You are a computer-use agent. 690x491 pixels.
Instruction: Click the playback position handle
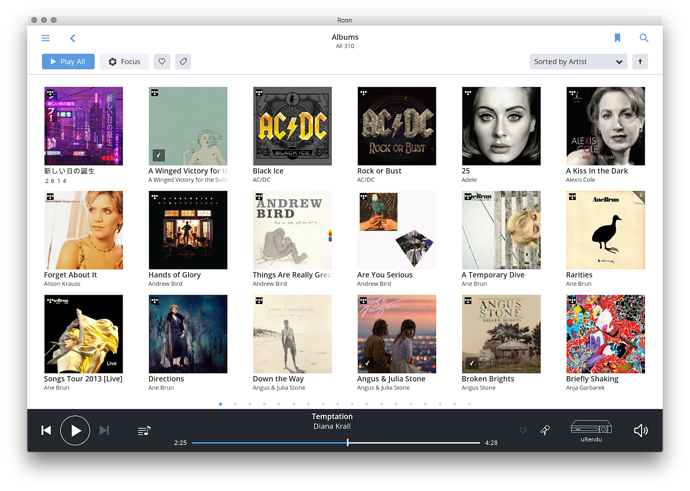tap(348, 443)
